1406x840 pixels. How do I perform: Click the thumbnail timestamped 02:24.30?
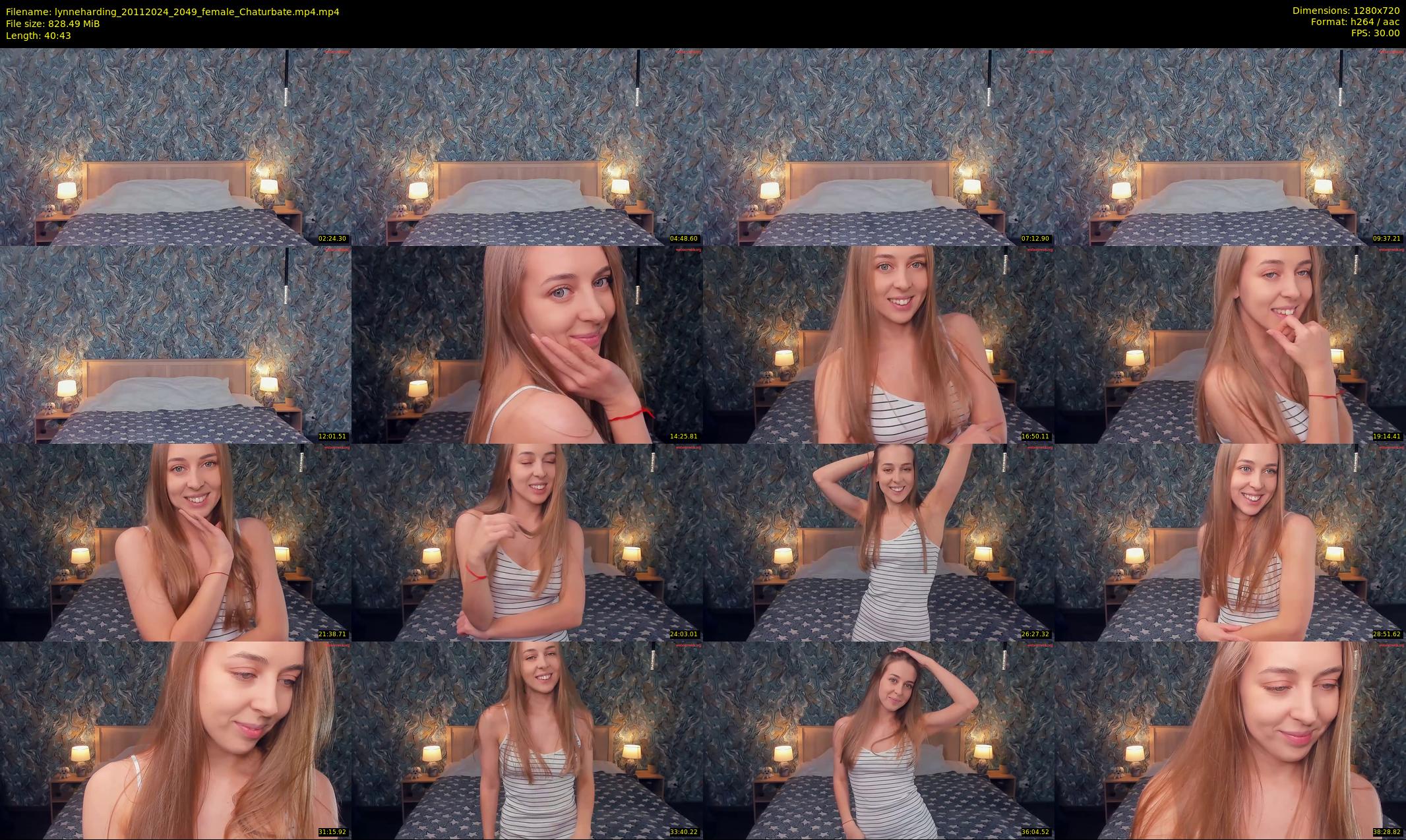pos(175,146)
